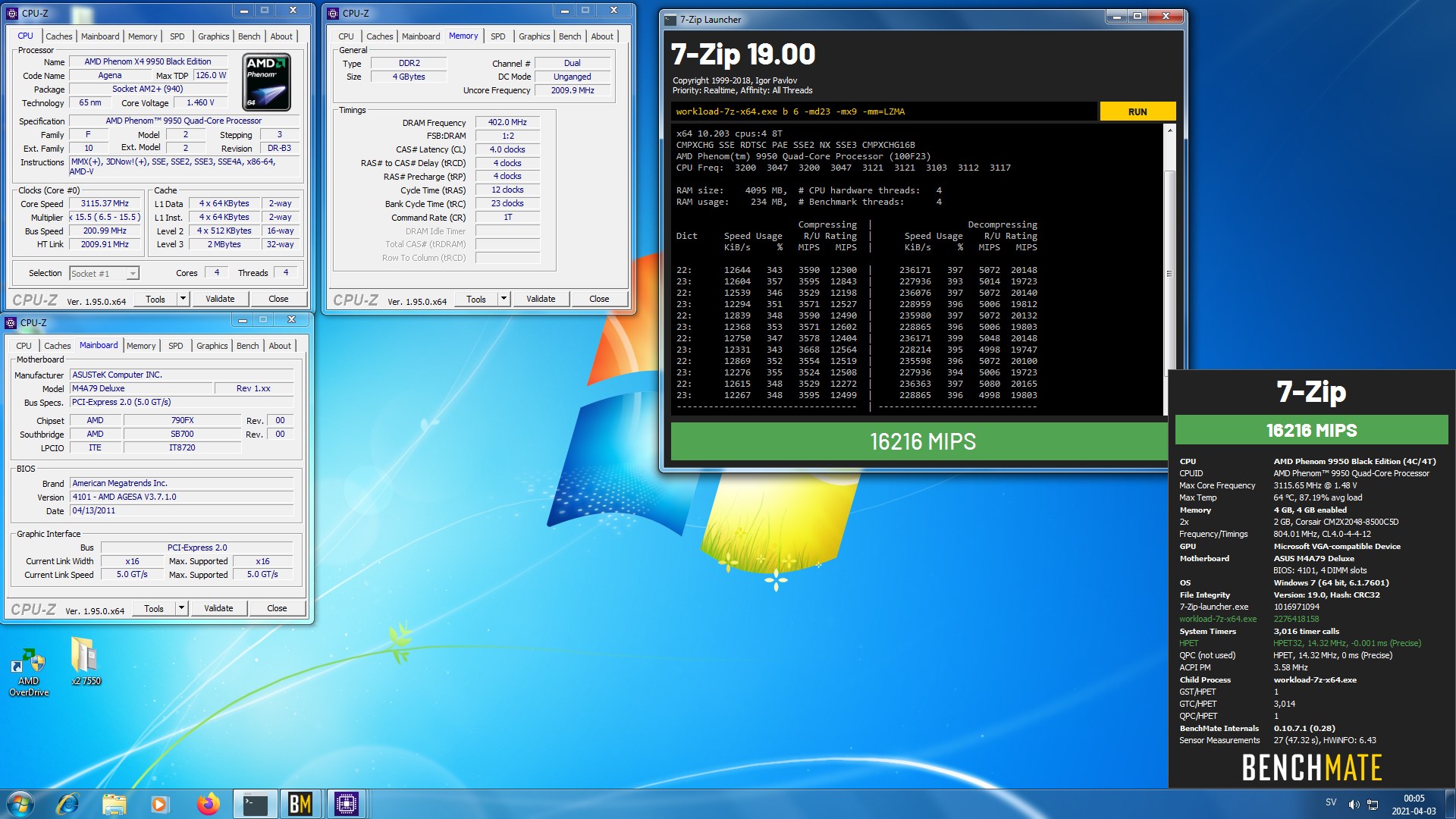The height and width of the screenshot is (819, 1456).
Task: Click Validate in Mainboard window
Action: coord(218,608)
